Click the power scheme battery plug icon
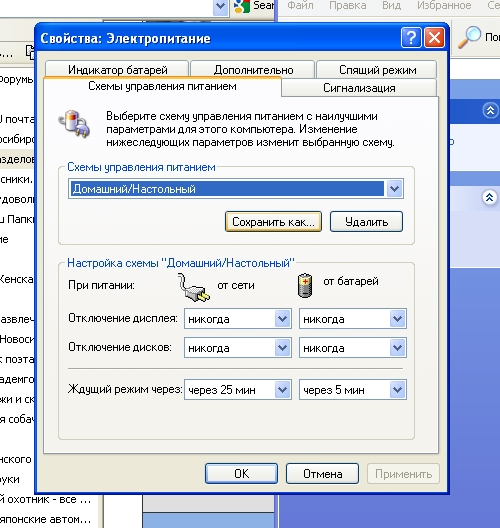 coord(74,124)
